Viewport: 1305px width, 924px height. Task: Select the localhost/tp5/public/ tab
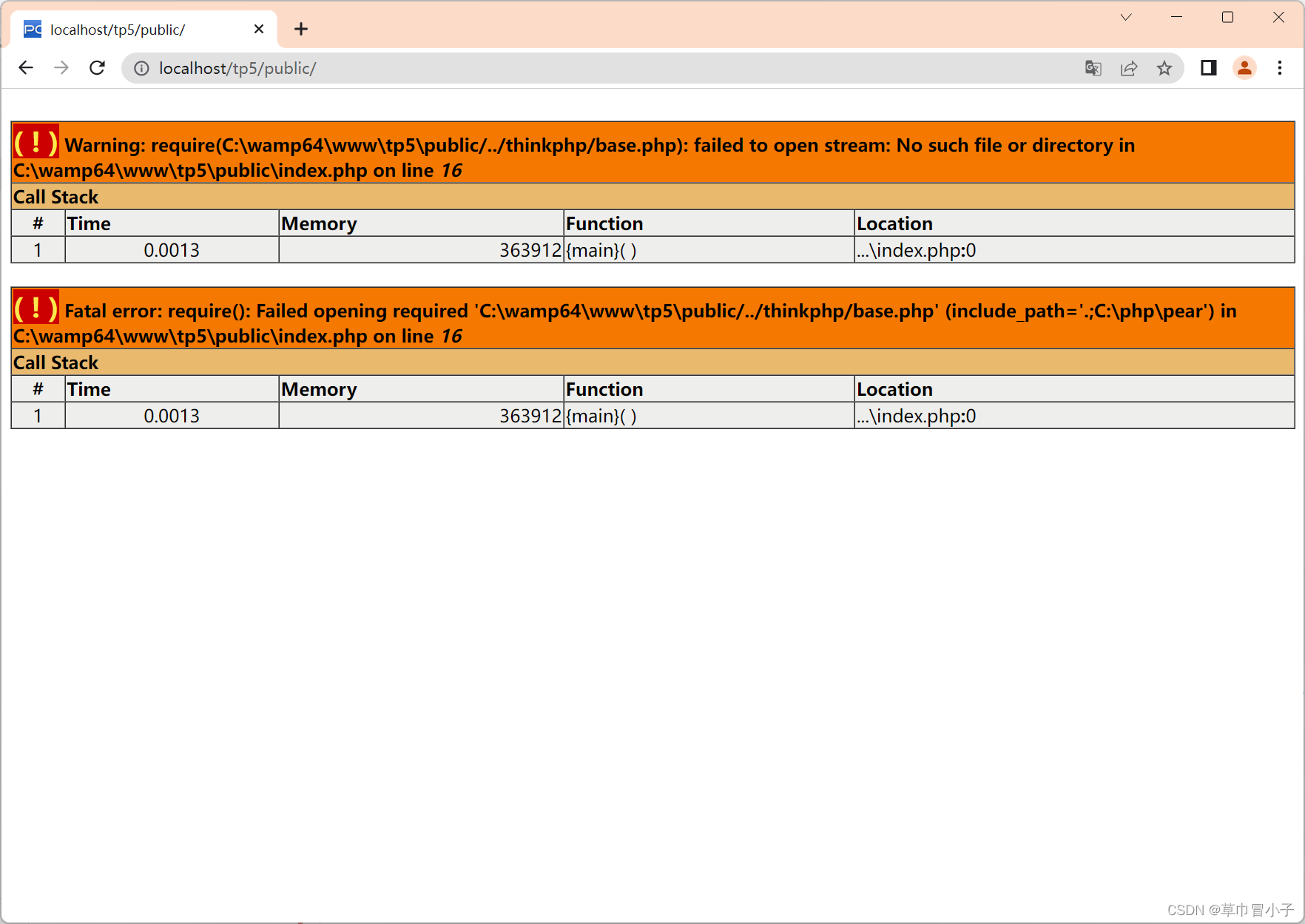pos(144,29)
